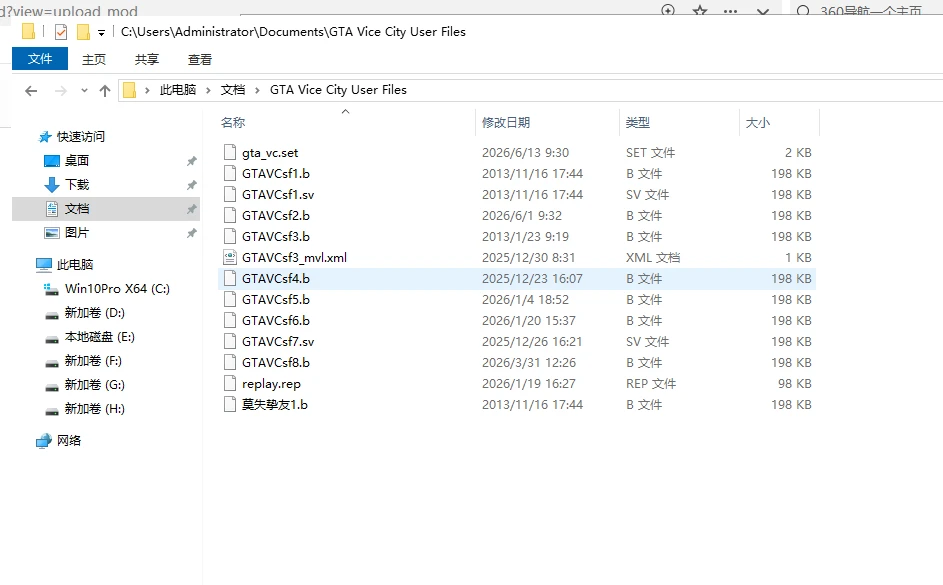Open 下载 in the navigation pane
Image resolution: width=943 pixels, height=585 pixels.
(x=77, y=185)
